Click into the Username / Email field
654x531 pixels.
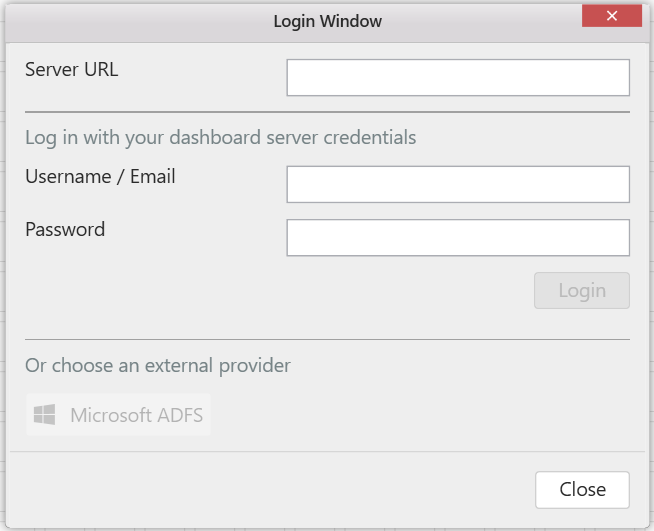(458, 184)
